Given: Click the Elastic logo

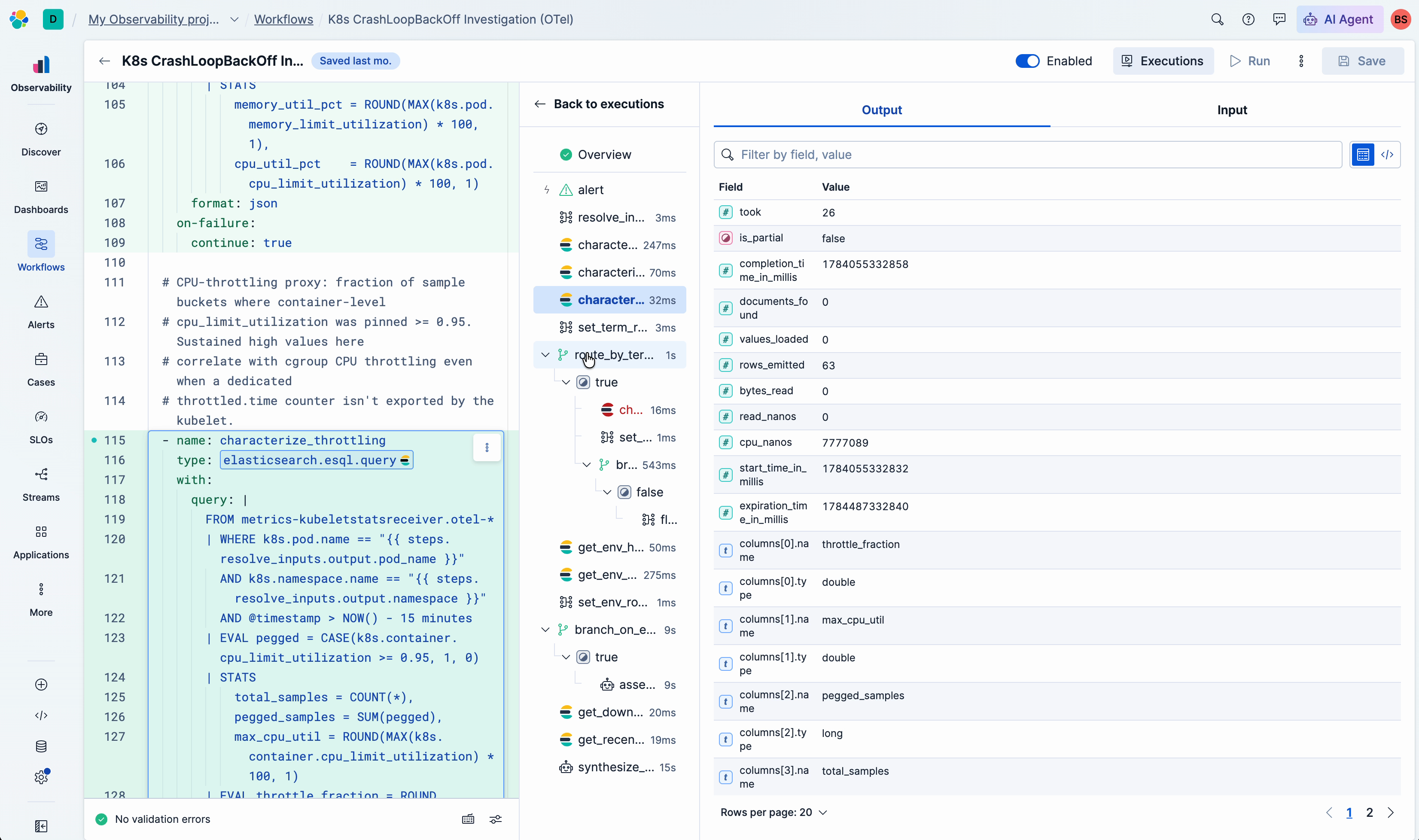Looking at the screenshot, I should coord(19,19).
